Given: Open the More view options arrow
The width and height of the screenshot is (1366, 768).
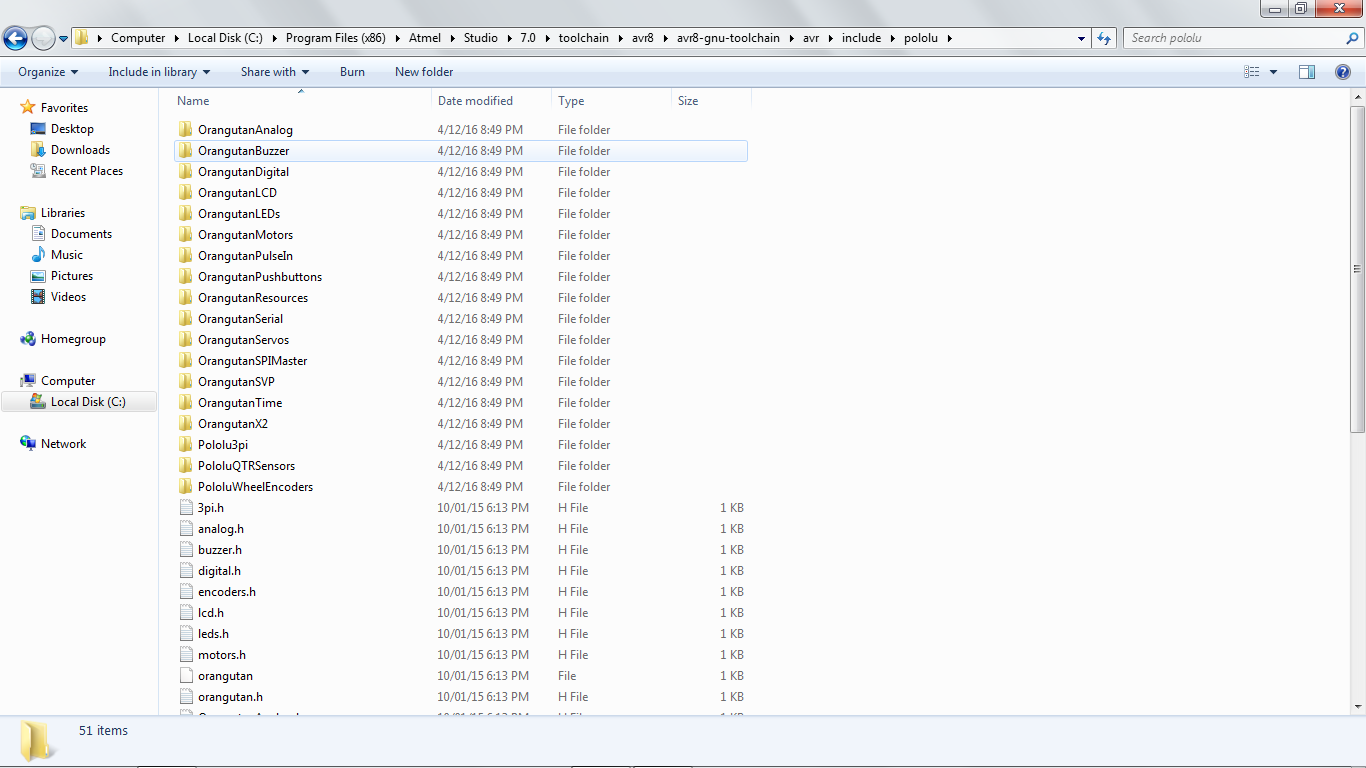Looking at the screenshot, I should click(1273, 72).
